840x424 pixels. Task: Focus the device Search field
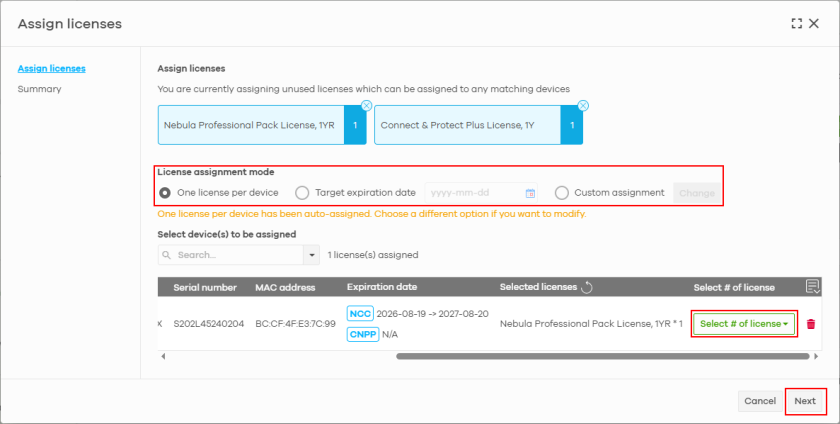[x=231, y=255]
